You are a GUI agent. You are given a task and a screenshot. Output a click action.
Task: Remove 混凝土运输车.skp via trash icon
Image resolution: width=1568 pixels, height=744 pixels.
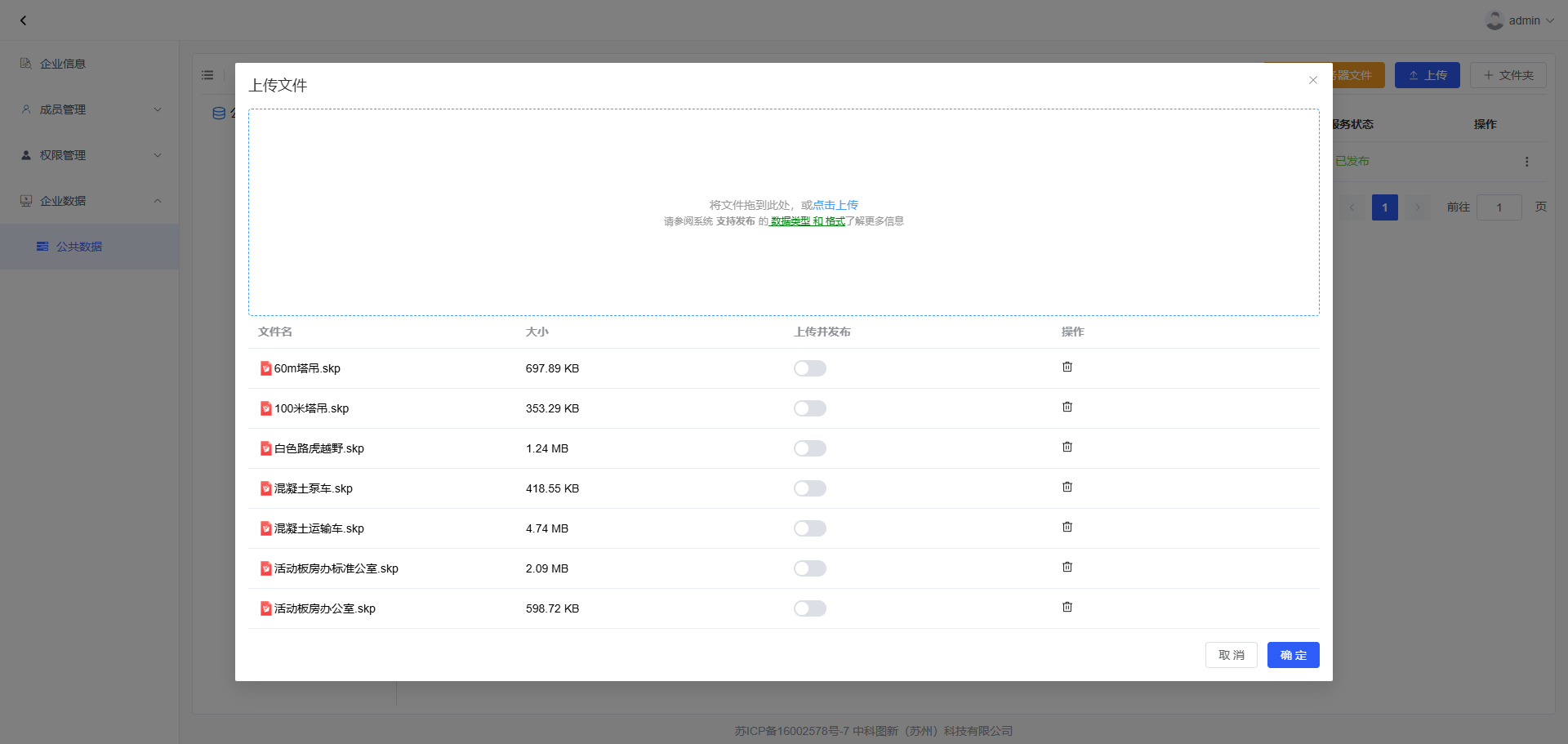click(x=1067, y=528)
